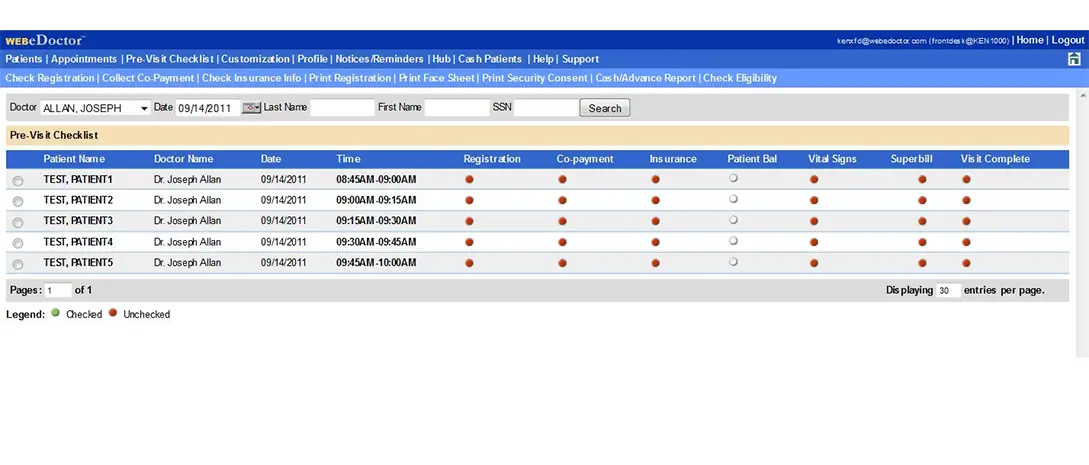Image resolution: width=1089 pixels, height=465 pixels.
Task: Open the Pre-Visit Checklist menu
Action: point(169,59)
